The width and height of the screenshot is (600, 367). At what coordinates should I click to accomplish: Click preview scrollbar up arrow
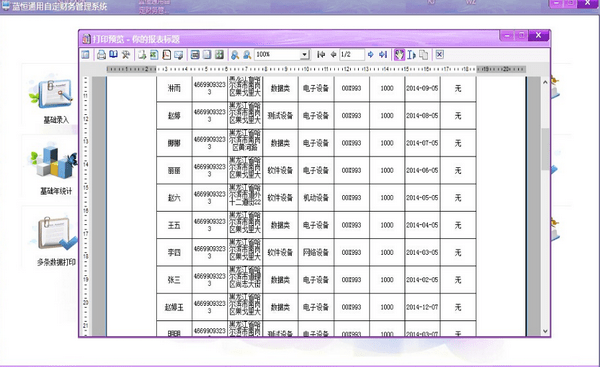[x=545, y=82]
